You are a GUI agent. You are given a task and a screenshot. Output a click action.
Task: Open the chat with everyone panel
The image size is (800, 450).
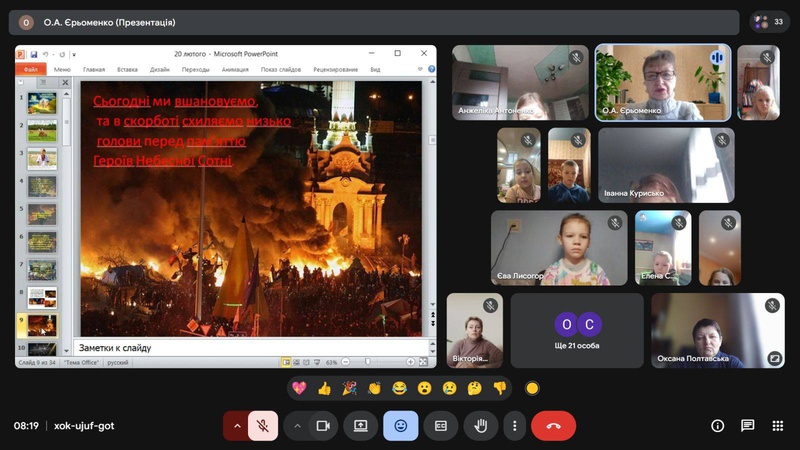[x=747, y=426]
